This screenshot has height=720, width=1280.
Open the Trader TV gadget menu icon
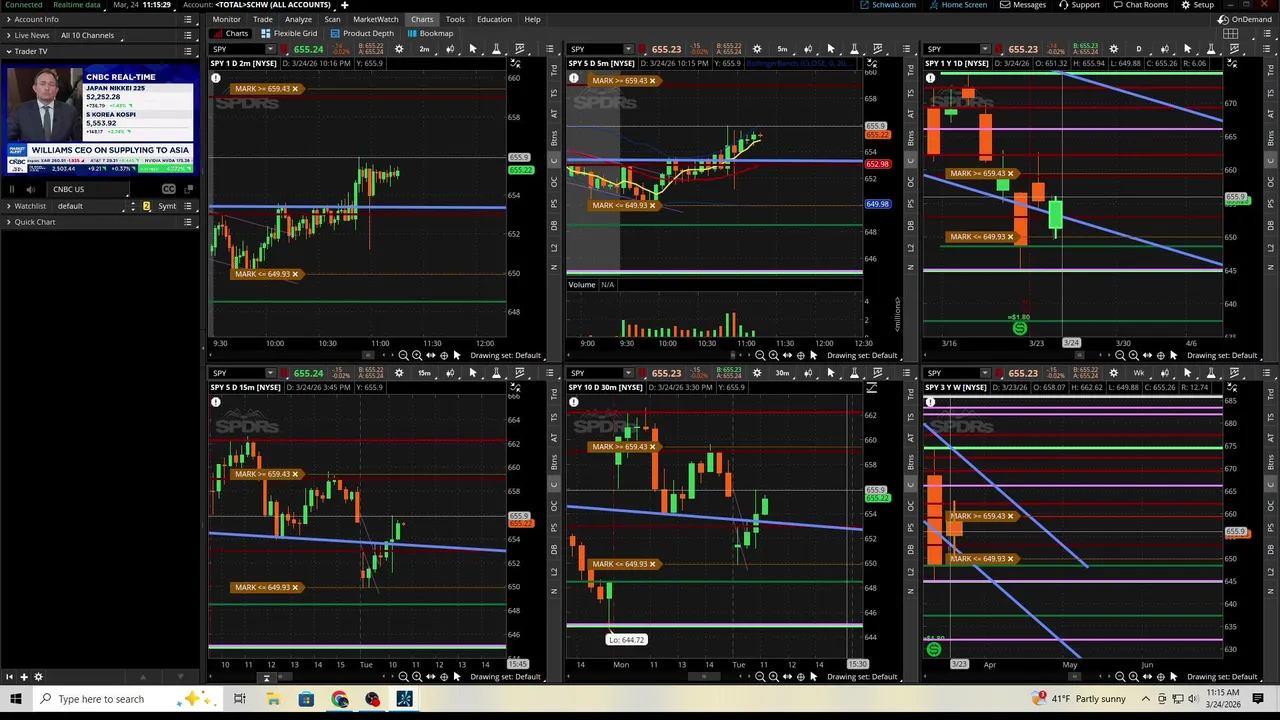pyautogui.click(x=188, y=51)
